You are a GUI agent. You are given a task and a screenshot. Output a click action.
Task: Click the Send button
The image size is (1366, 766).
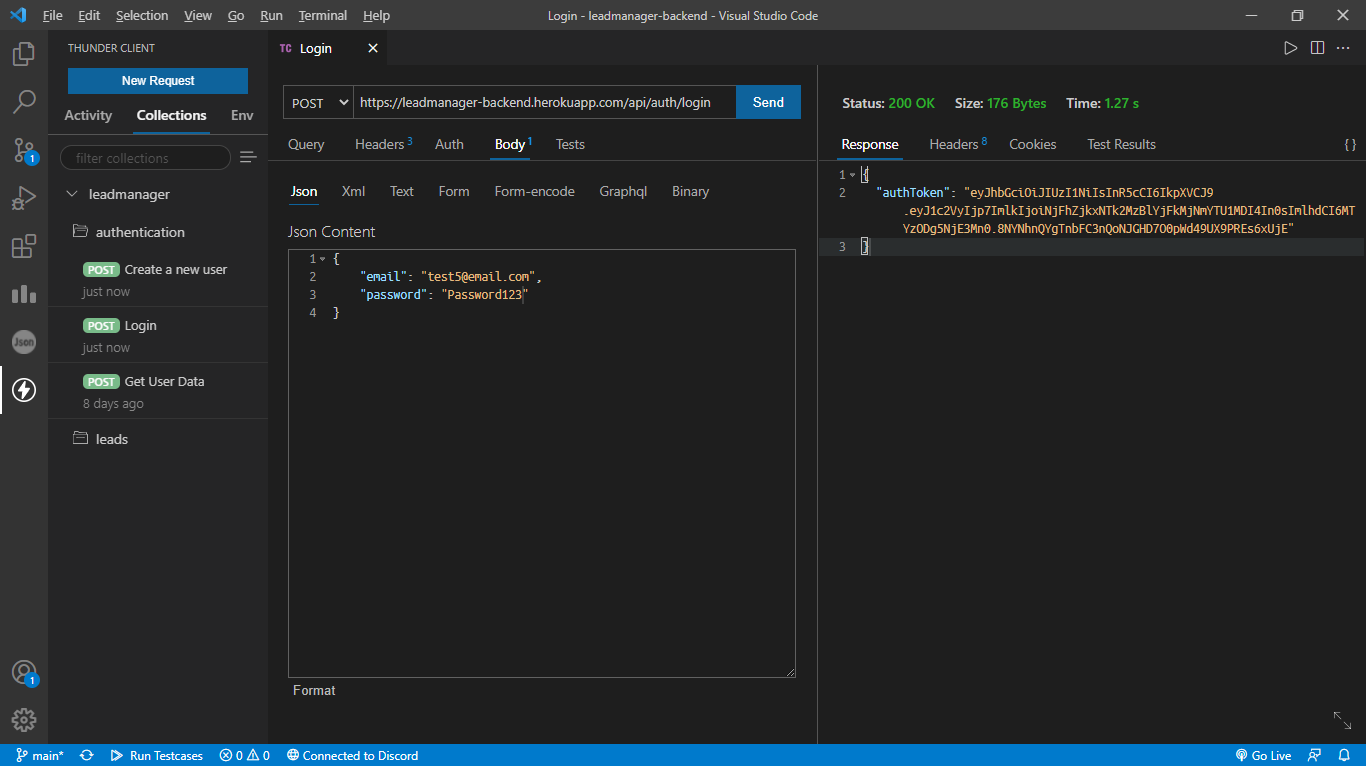768,102
